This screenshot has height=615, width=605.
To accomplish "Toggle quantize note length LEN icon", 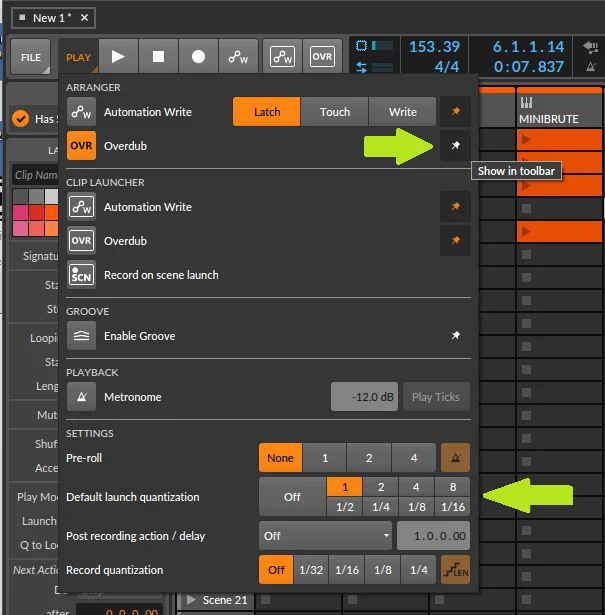I will point(455,570).
